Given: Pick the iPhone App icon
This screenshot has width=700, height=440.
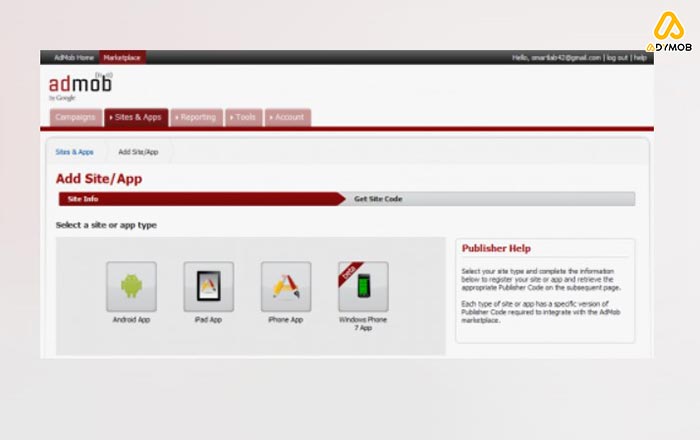Looking at the screenshot, I should tap(286, 286).
